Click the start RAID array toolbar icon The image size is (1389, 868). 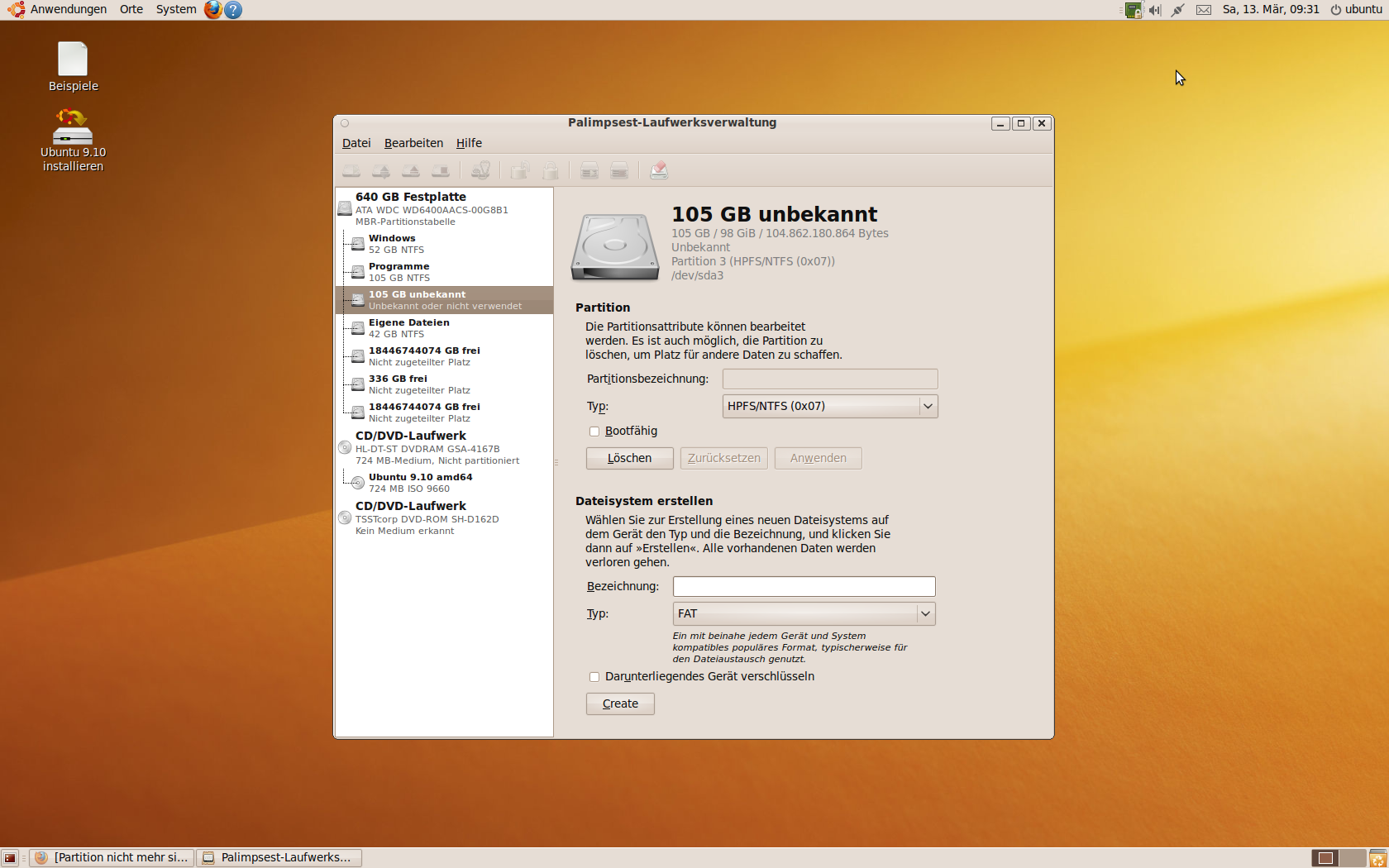click(589, 171)
